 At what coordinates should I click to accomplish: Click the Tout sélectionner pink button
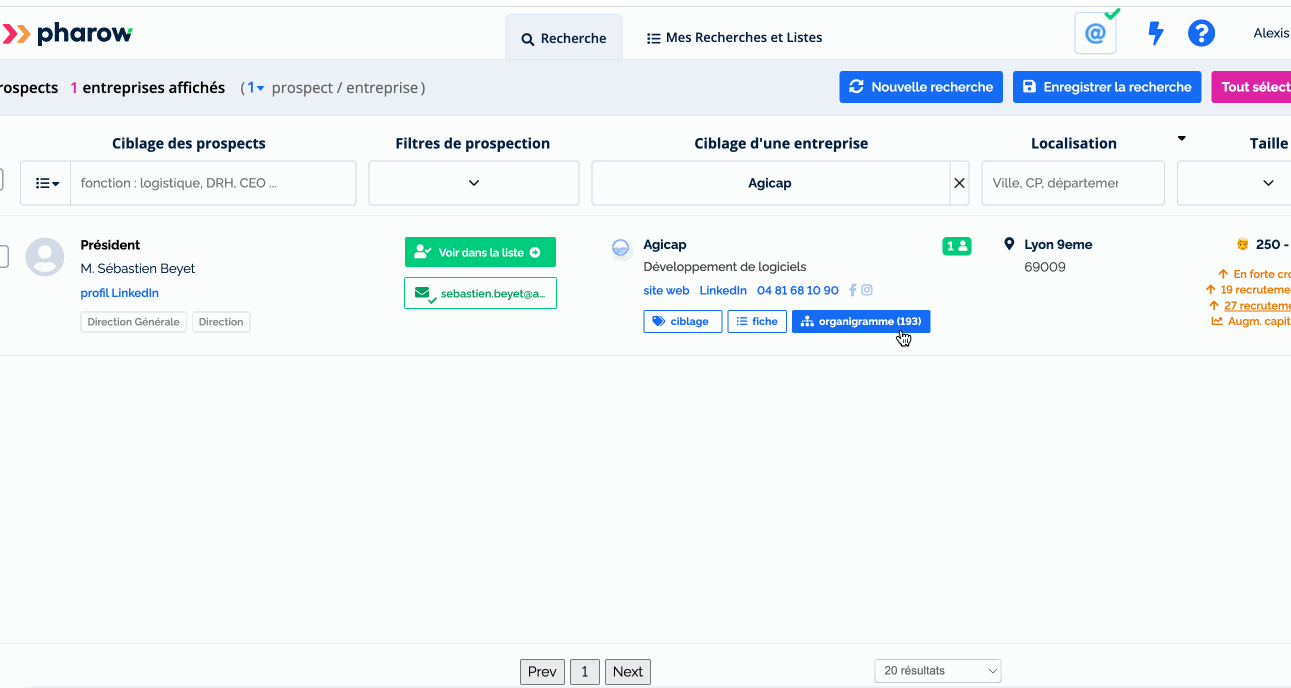coord(1251,87)
